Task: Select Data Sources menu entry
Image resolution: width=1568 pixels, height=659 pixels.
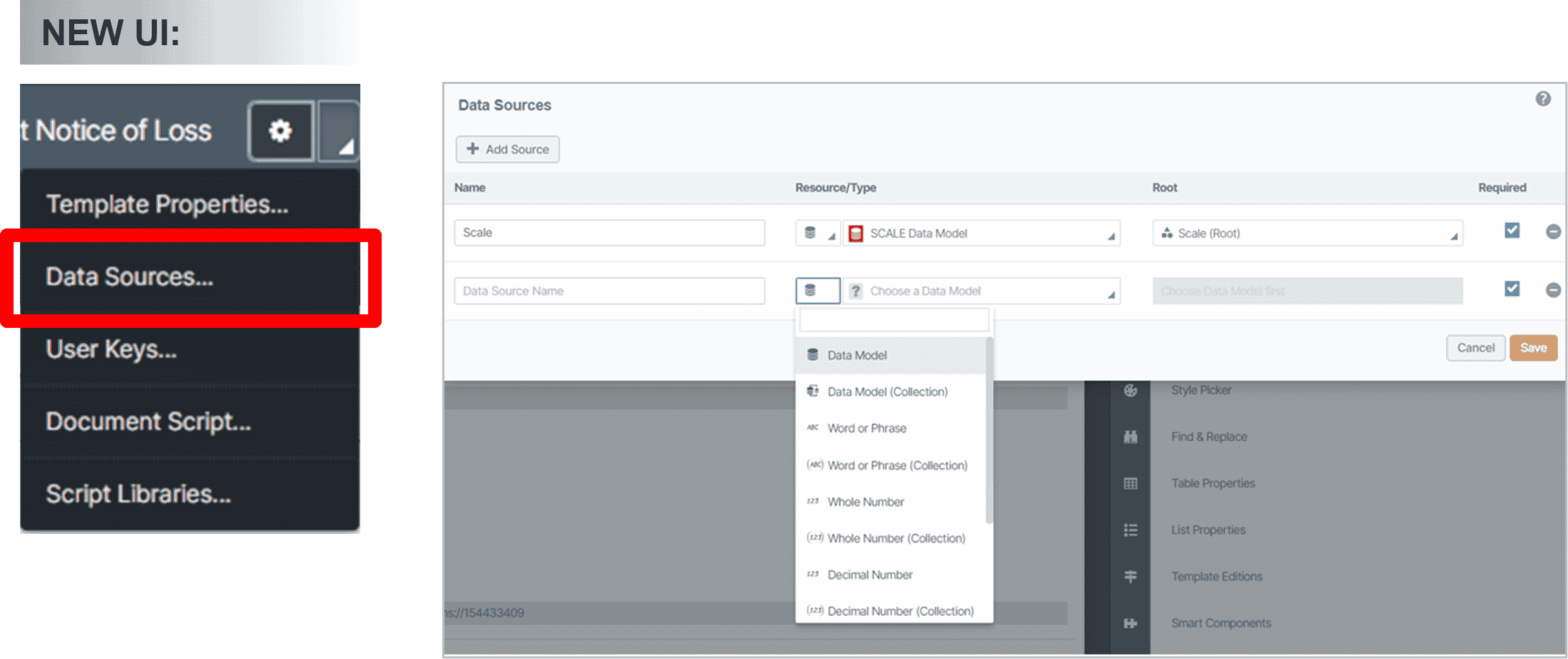Action: [x=129, y=277]
